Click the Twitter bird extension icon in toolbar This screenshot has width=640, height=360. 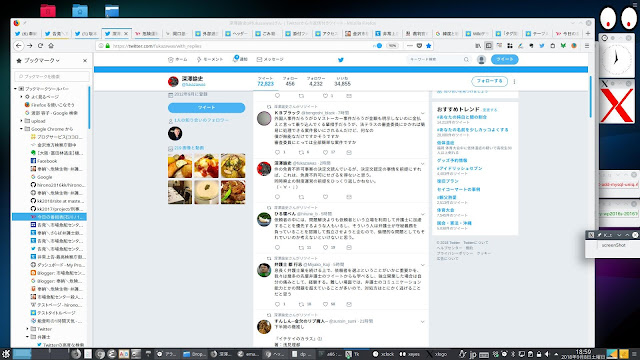[542, 46]
